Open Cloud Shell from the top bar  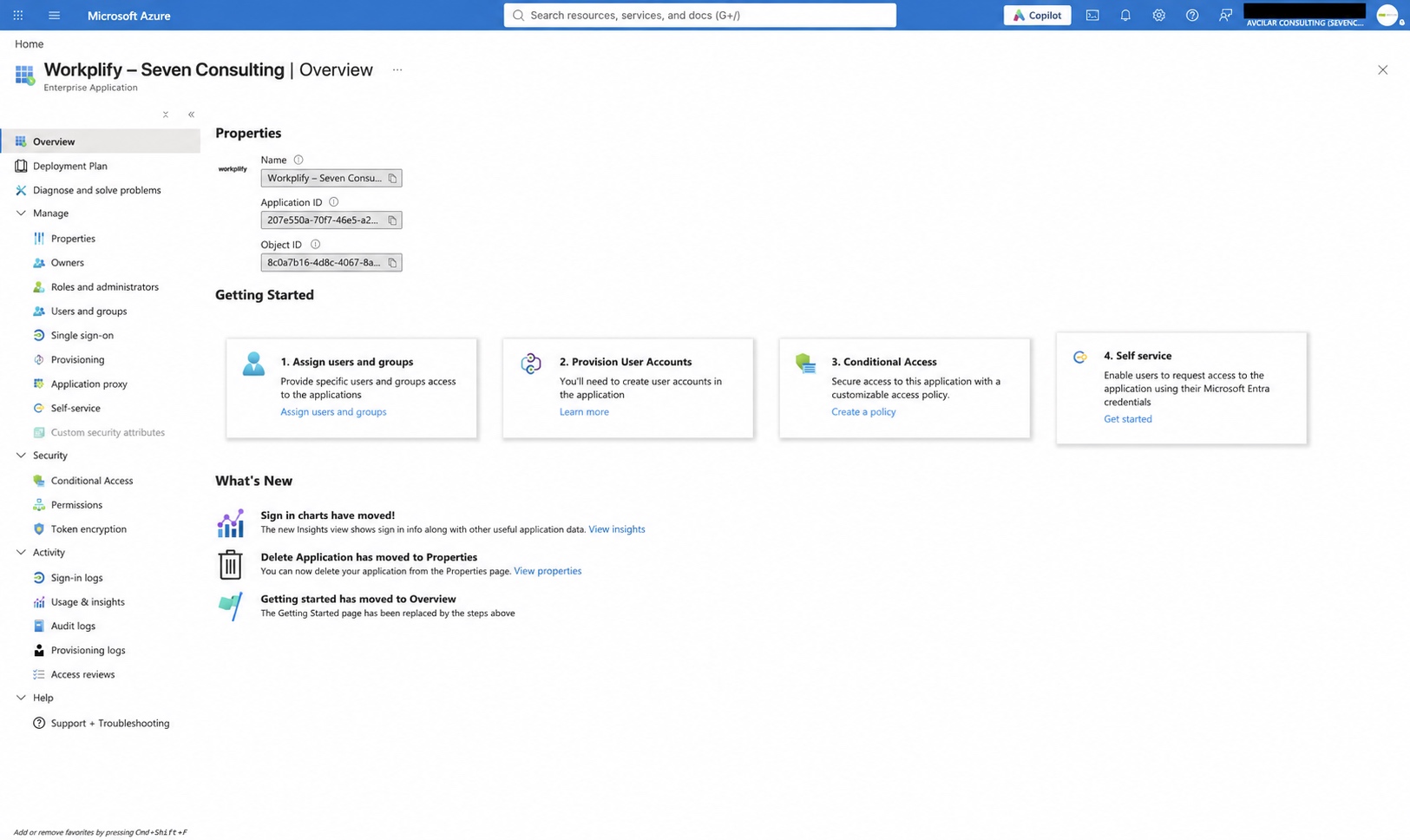point(1092,16)
